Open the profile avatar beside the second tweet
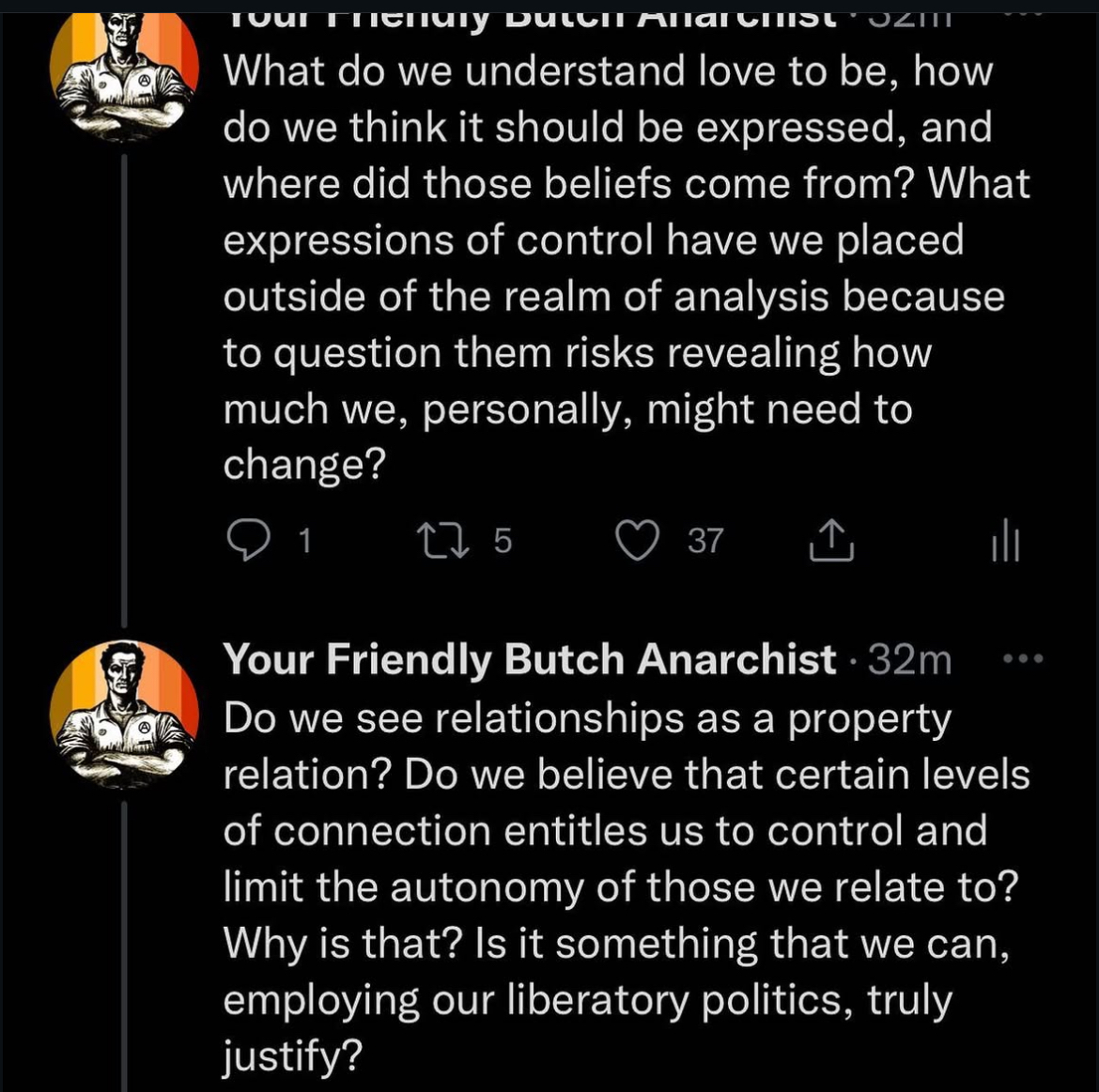 coord(124,712)
